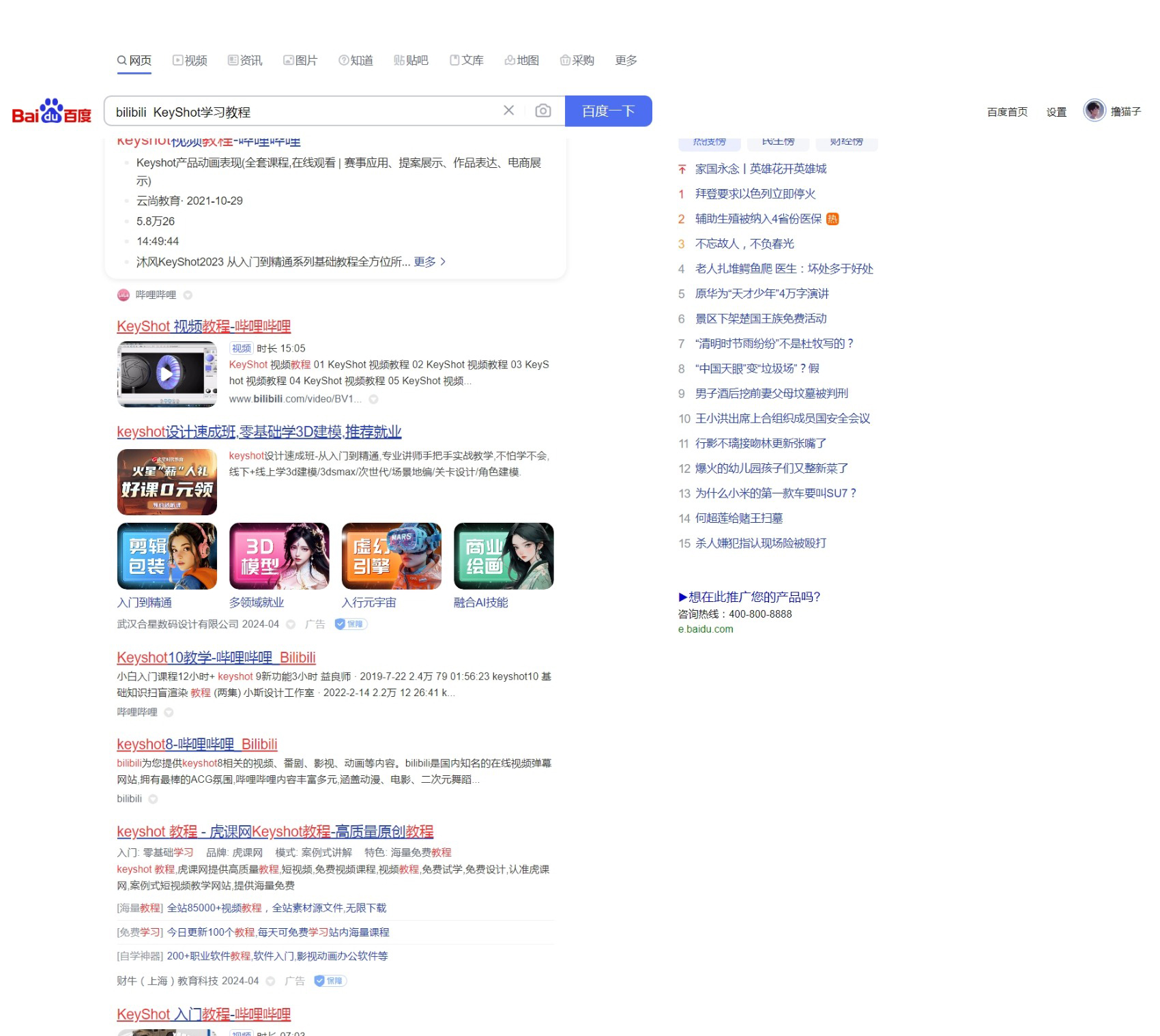Image resolution: width=1160 pixels, height=1036 pixels.
Task: Open pinned topic 家国永念 | 英雄花开英雄城
Action: [761, 169]
